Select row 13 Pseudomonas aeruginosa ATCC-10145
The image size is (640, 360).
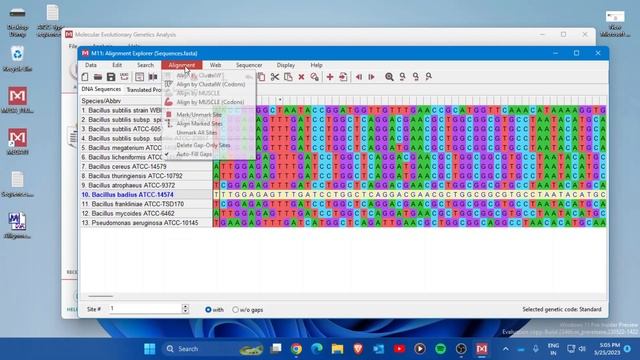(146, 223)
